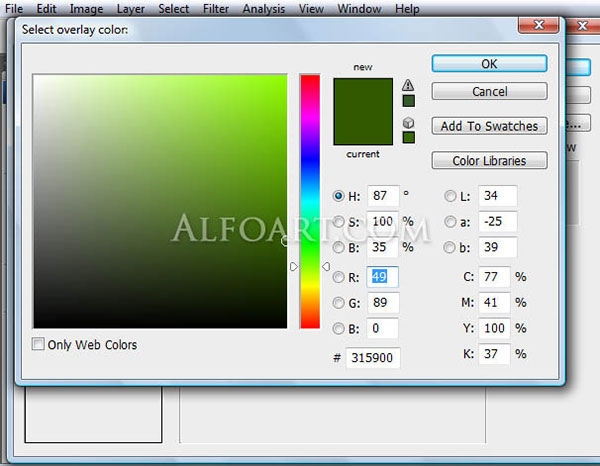Open the Window menu

click(x=359, y=8)
